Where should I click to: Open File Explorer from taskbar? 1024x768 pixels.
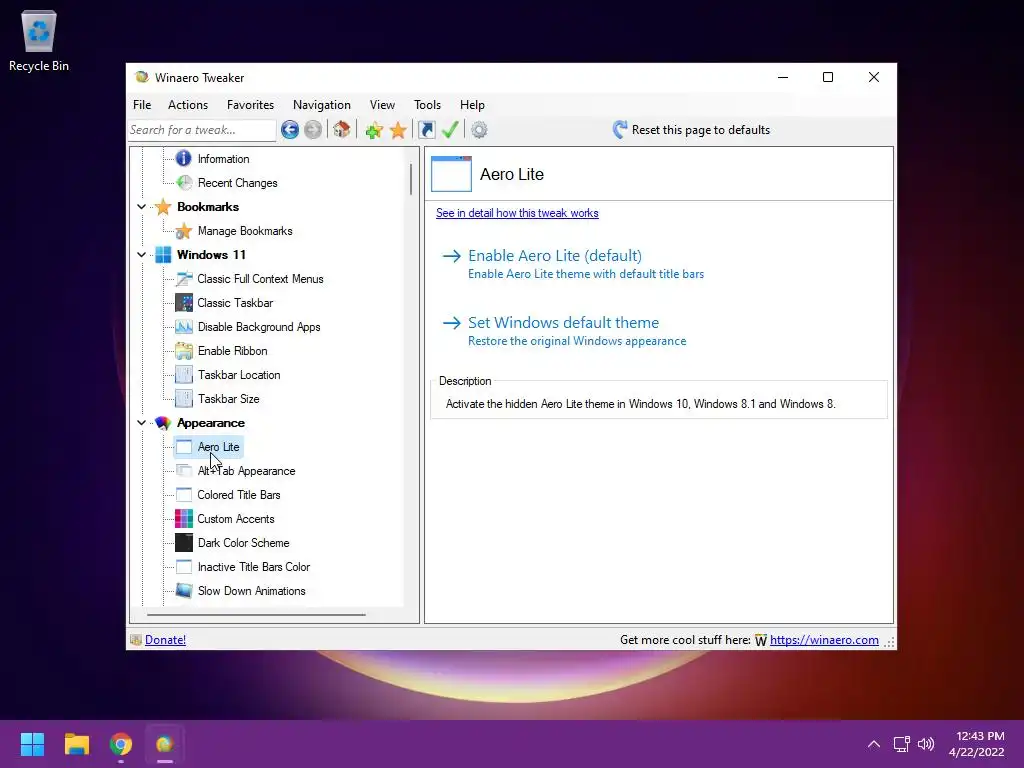click(77, 744)
